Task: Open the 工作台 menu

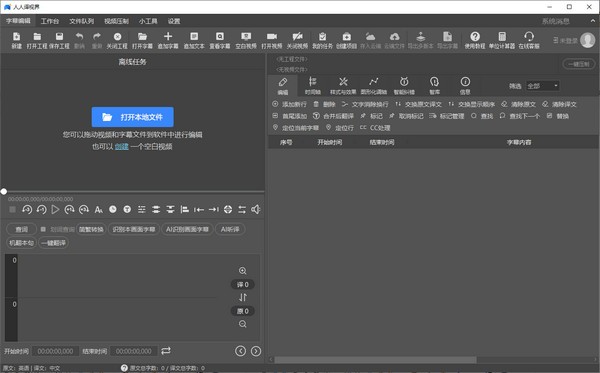Action: (x=50, y=21)
